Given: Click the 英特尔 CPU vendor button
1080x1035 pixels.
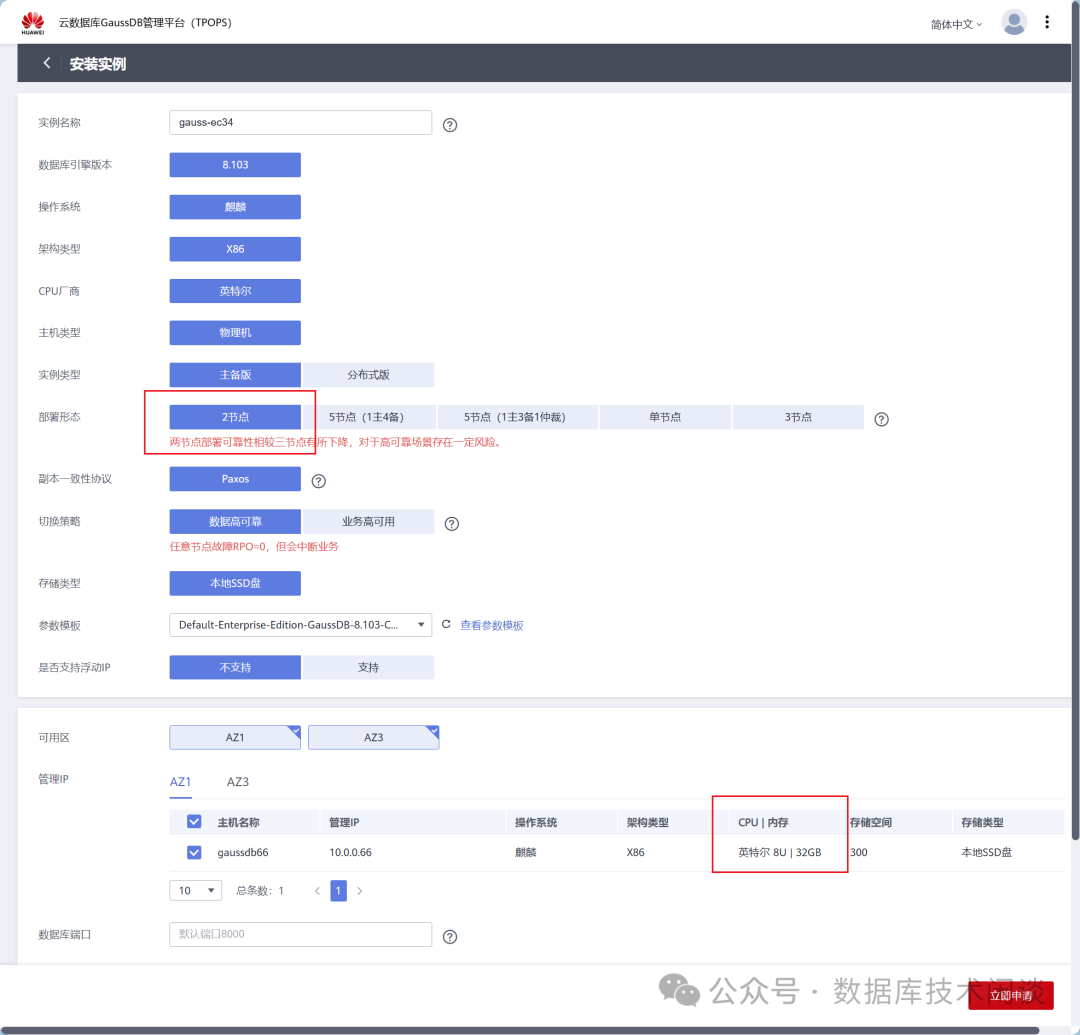Looking at the screenshot, I should pyautogui.click(x=235, y=291).
